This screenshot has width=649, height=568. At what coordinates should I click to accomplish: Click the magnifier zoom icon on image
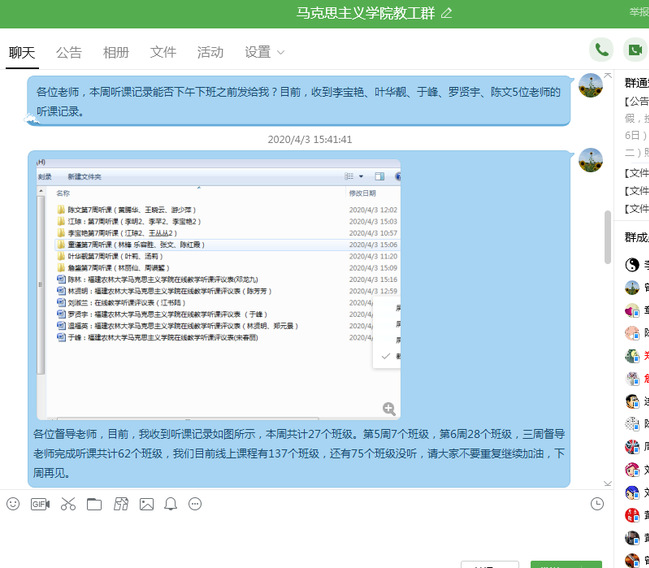click(389, 408)
